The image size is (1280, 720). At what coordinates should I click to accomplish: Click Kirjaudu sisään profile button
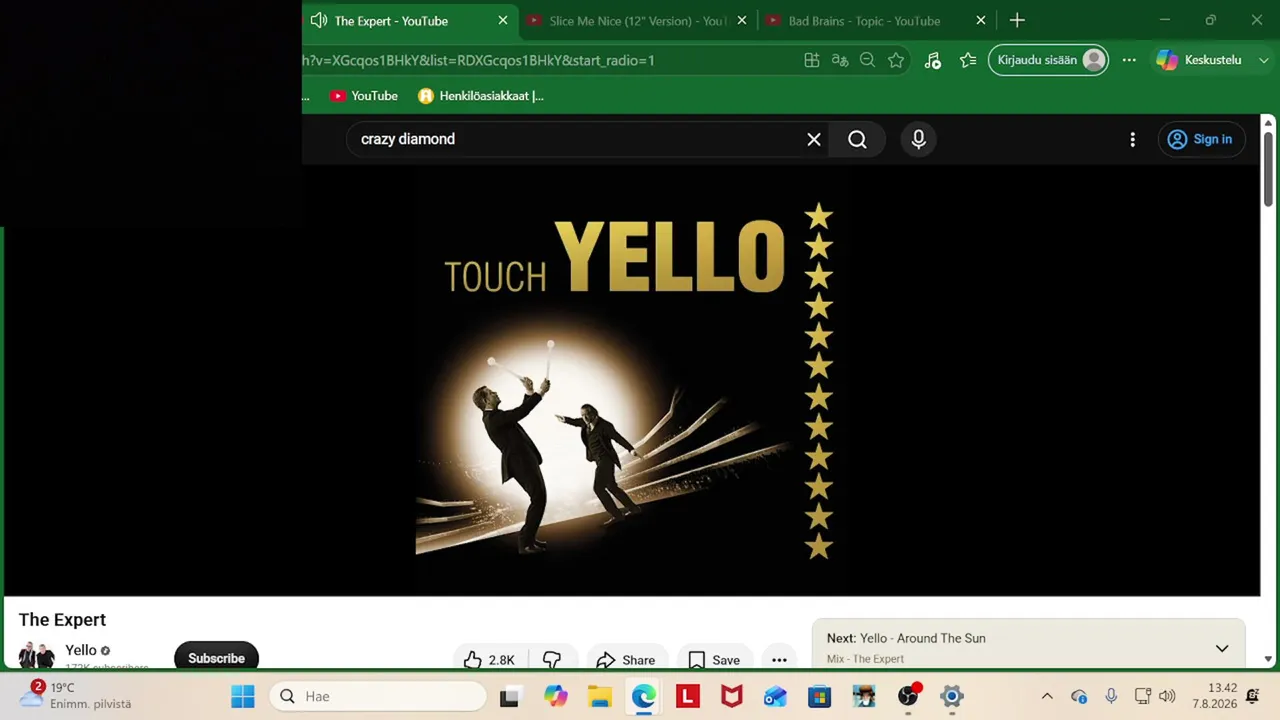pos(1048,60)
